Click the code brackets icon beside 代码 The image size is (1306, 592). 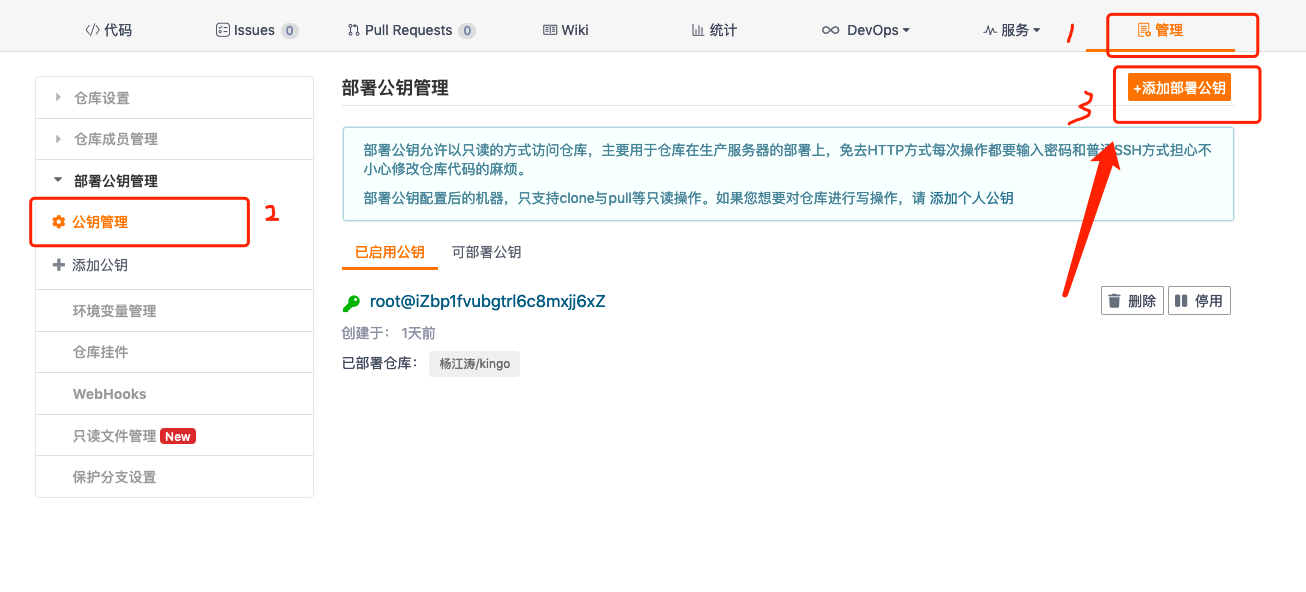tap(92, 30)
